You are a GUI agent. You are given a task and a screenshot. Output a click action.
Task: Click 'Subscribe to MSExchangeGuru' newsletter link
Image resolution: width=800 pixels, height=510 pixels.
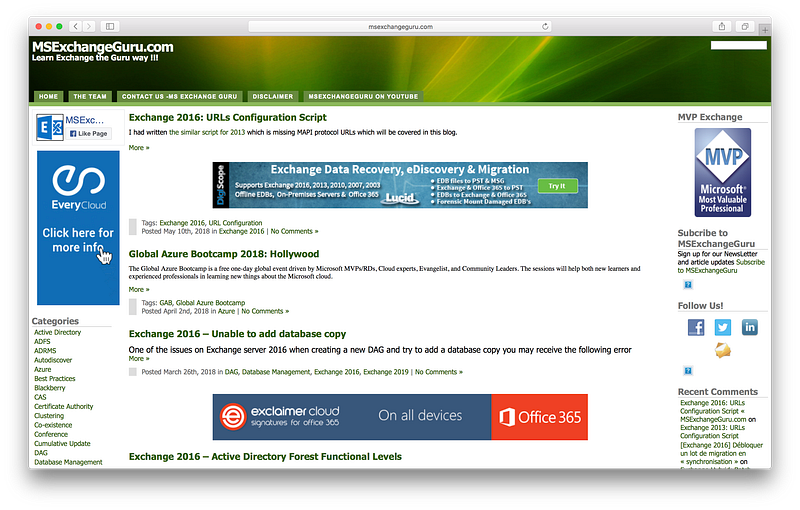pyautogui.click(x=721, y=266)
